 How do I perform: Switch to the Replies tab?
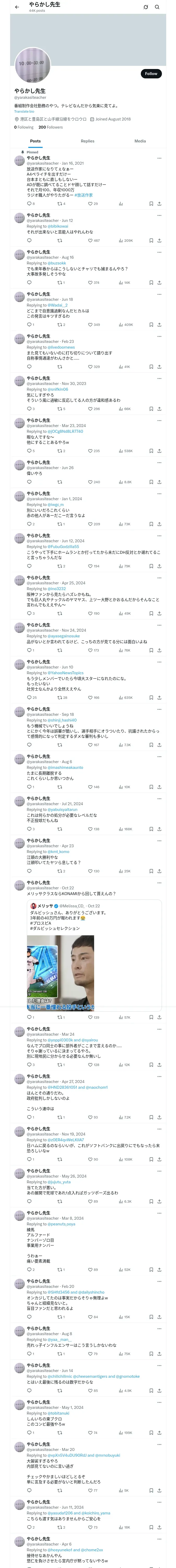pyautogui.click(x=87, y=141)
